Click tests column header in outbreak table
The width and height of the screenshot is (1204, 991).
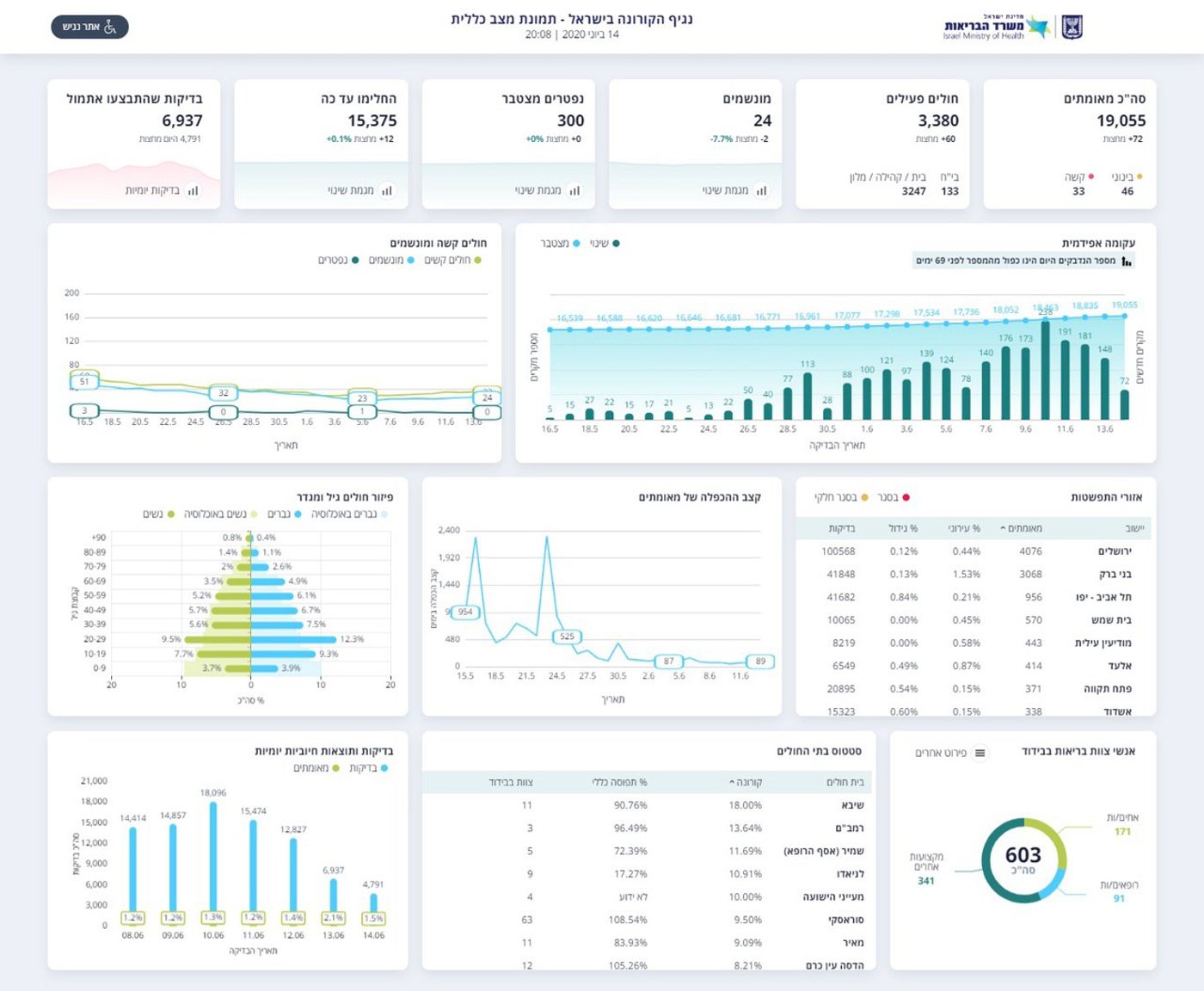pyautogui.click(x=842, y=528)
